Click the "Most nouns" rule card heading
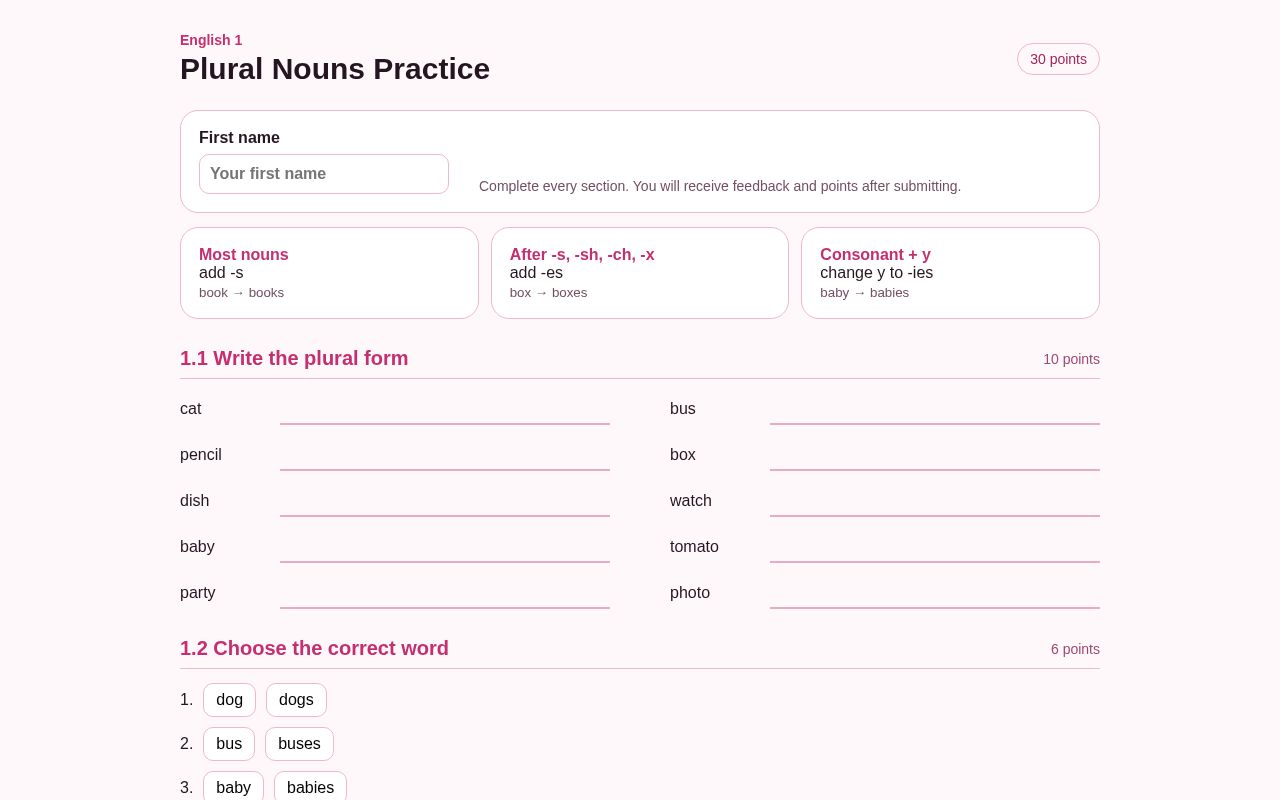This screenshot has height=800, width=1280. click(x=244, y=255)
